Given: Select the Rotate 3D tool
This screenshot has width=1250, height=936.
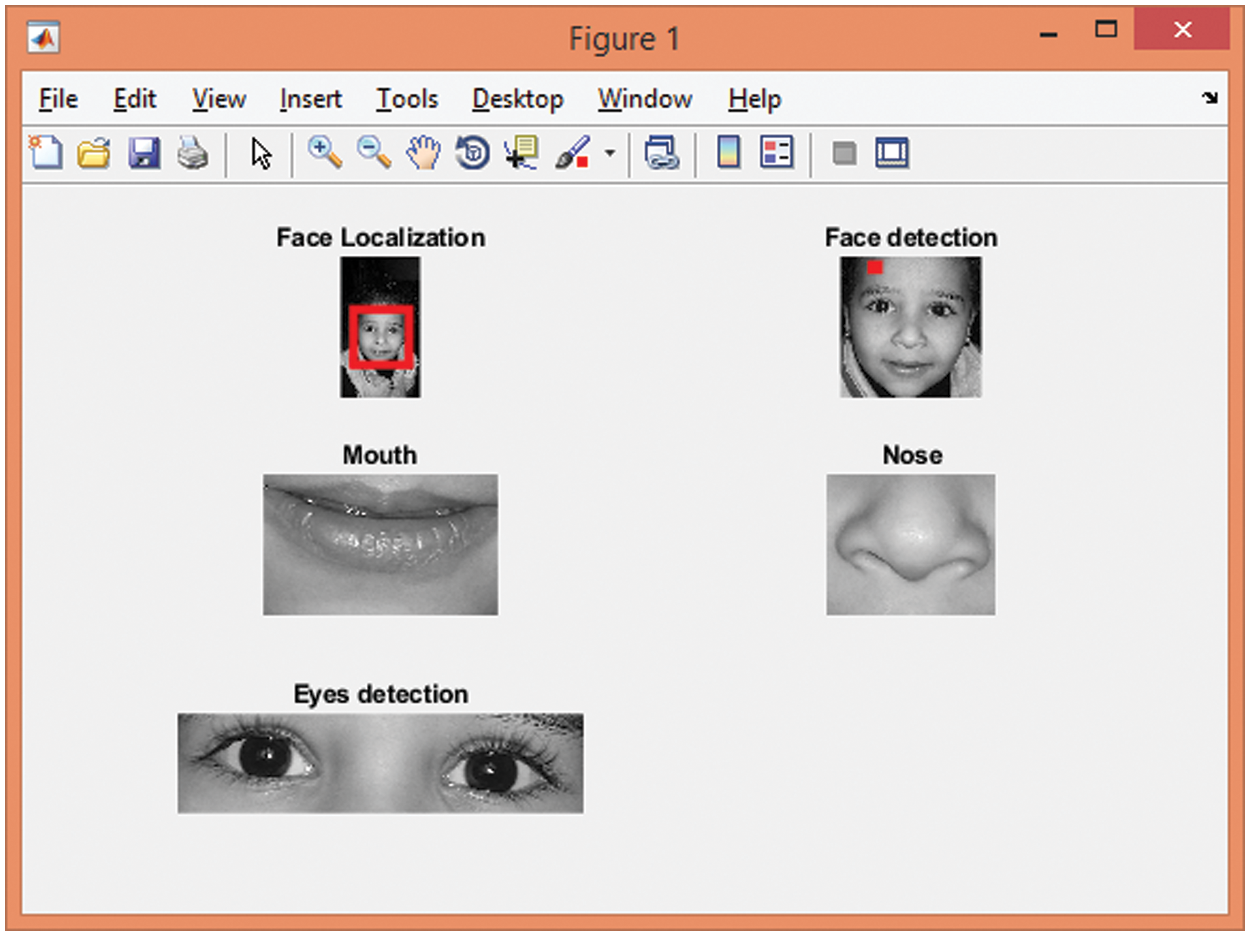Looking at the screenshot, I should (472, 154).
